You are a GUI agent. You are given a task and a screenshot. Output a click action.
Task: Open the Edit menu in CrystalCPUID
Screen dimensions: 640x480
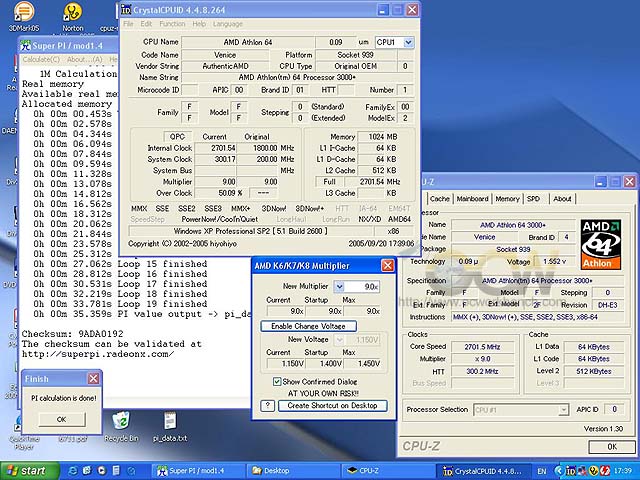point(146,24)
